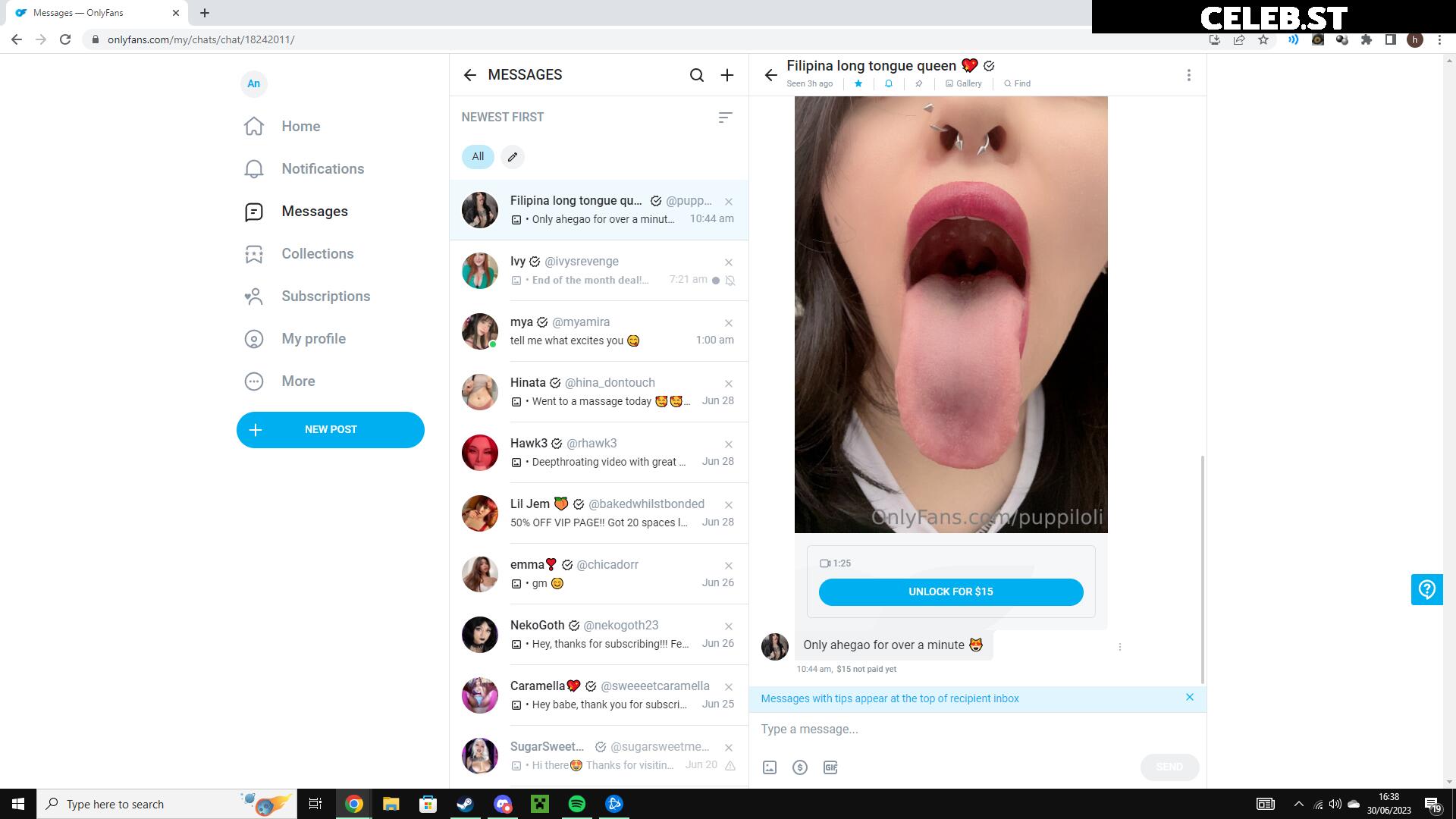The image size is (1456, 819).
Task: Open the sort order filter icon
Action: tap(725, 118)
